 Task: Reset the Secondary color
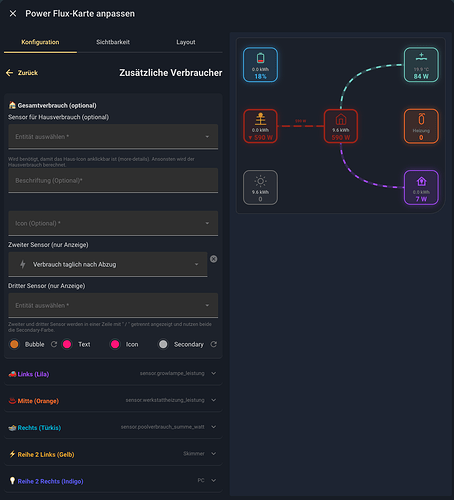coord(214,344)
